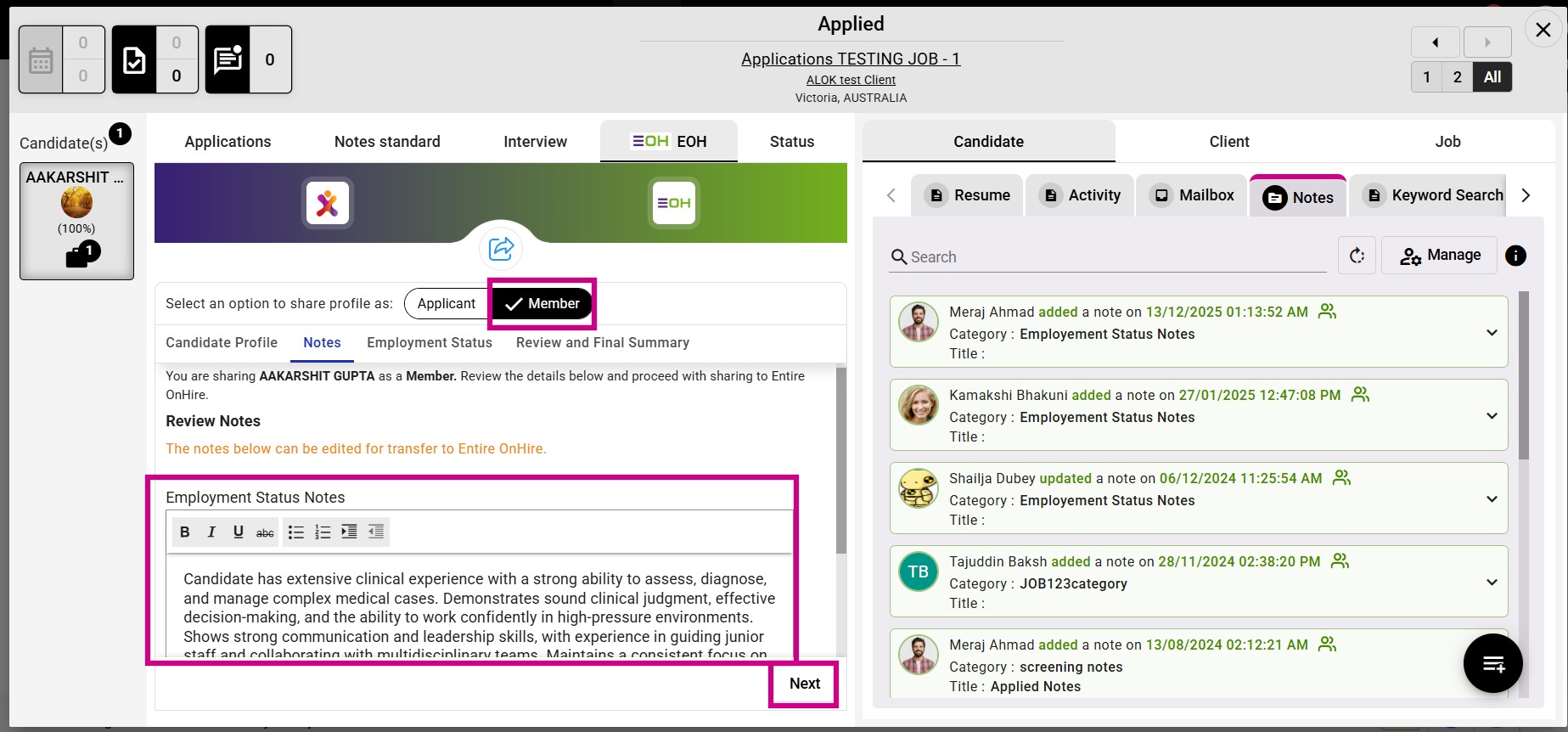Select Member share option

pyautogui.click(x=542, y=304)
